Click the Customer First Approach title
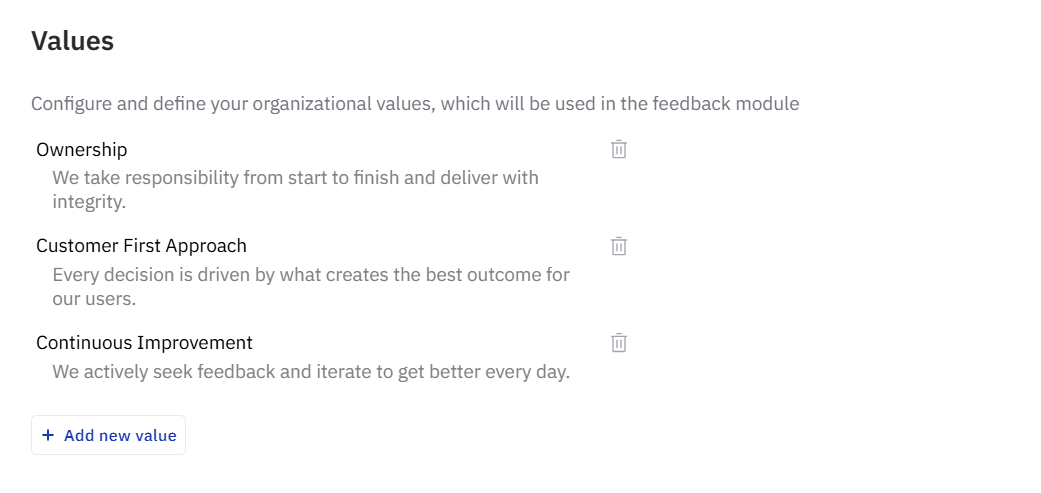This screenshot has height=493, width=1041. coord(141,246)
